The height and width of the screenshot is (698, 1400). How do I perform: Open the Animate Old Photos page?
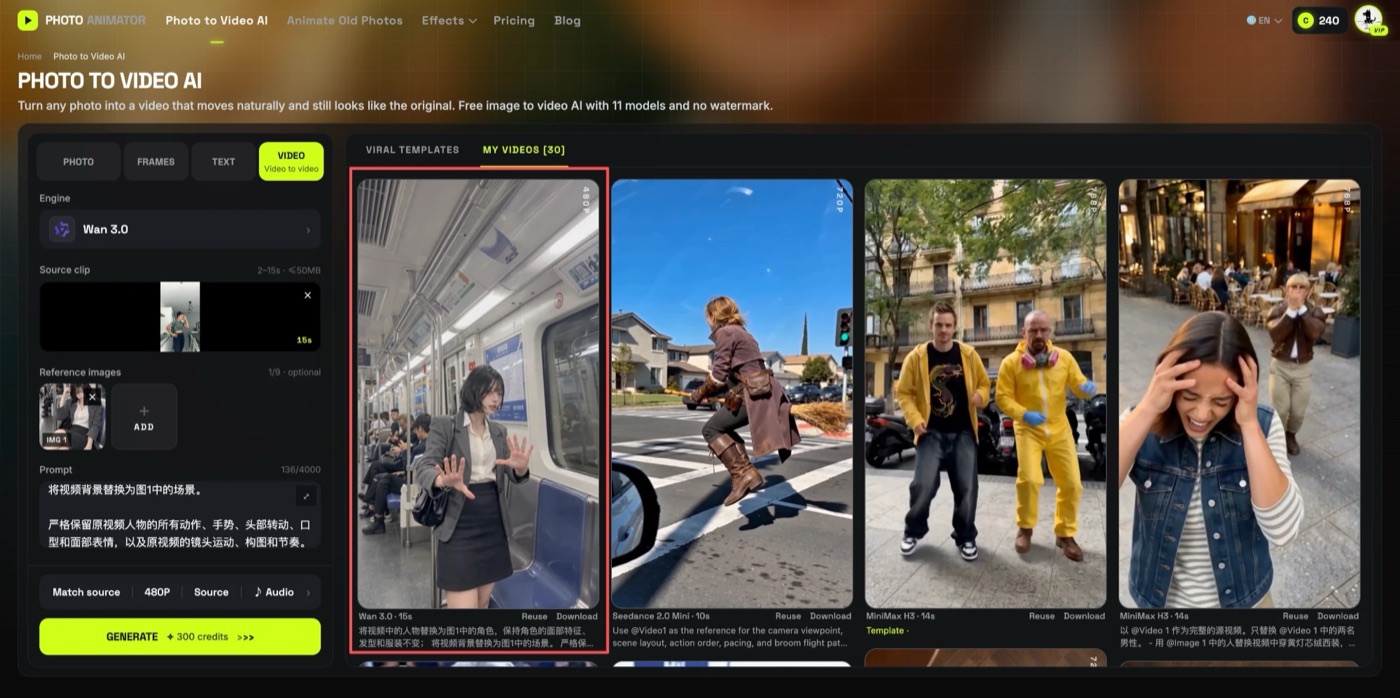pos(345,20)
